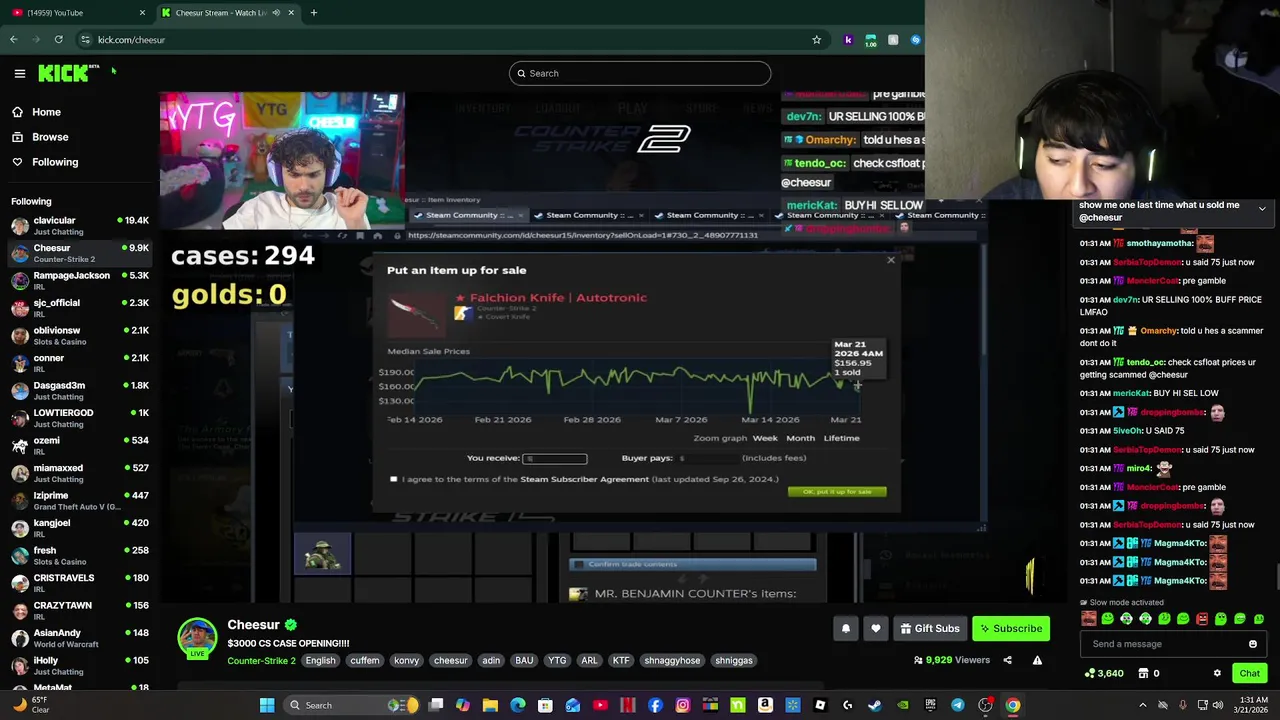Click the cuffem tag

coord(365,660)
